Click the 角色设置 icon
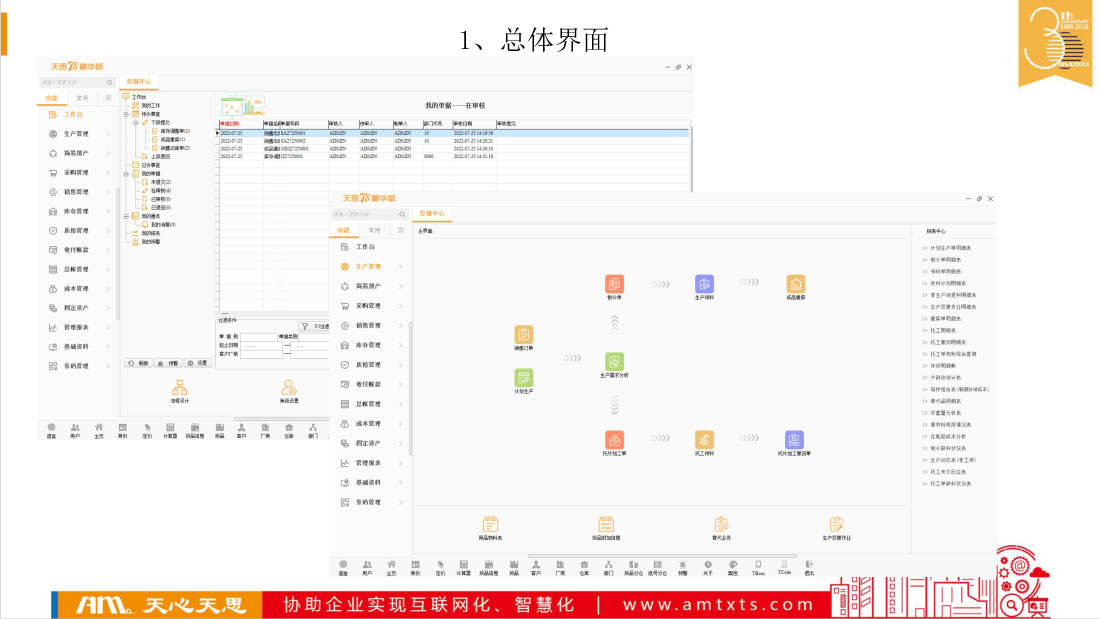 289,388
